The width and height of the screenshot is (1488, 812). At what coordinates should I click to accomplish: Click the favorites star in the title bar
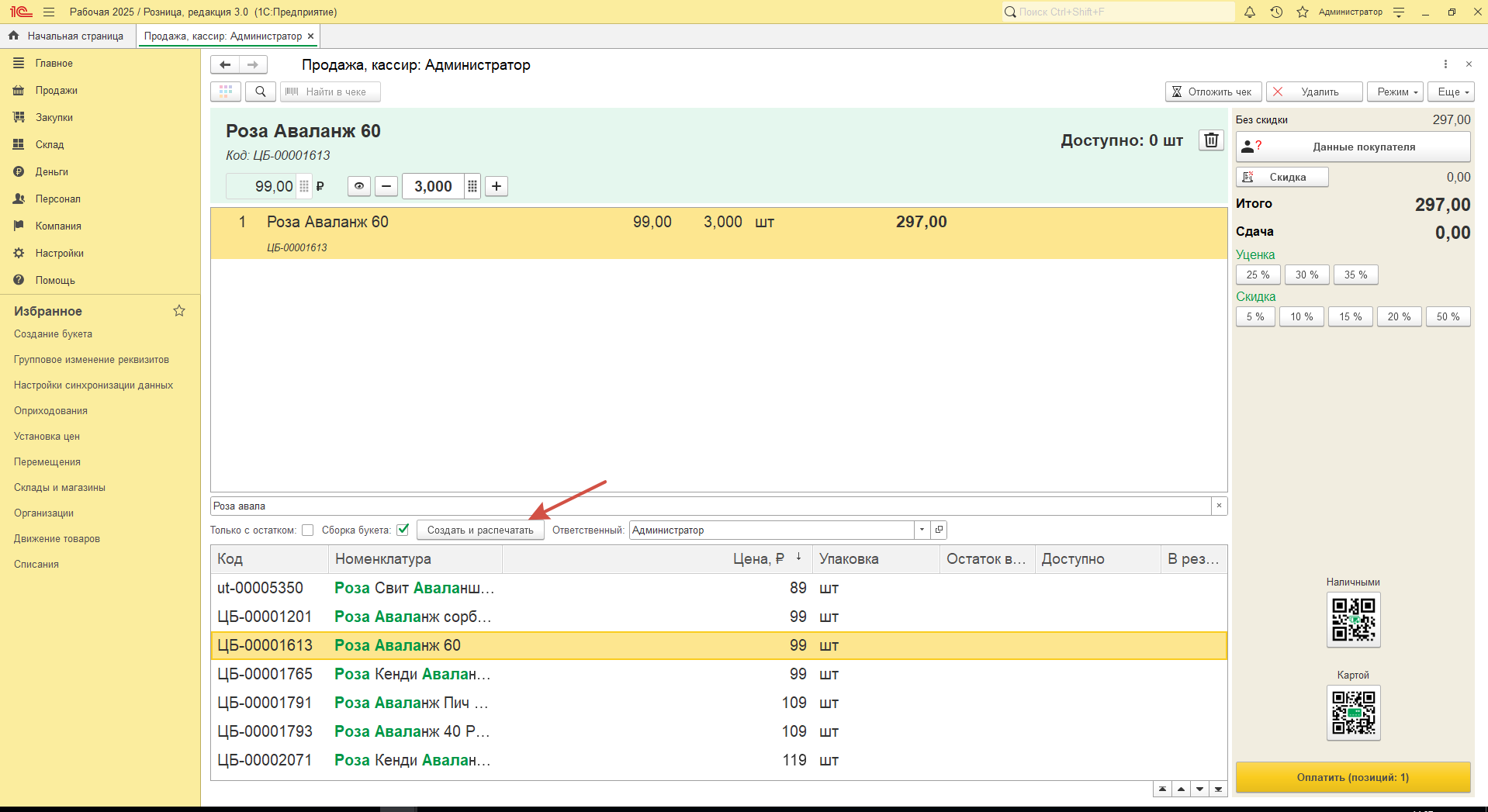click(x=1303, y=12)
